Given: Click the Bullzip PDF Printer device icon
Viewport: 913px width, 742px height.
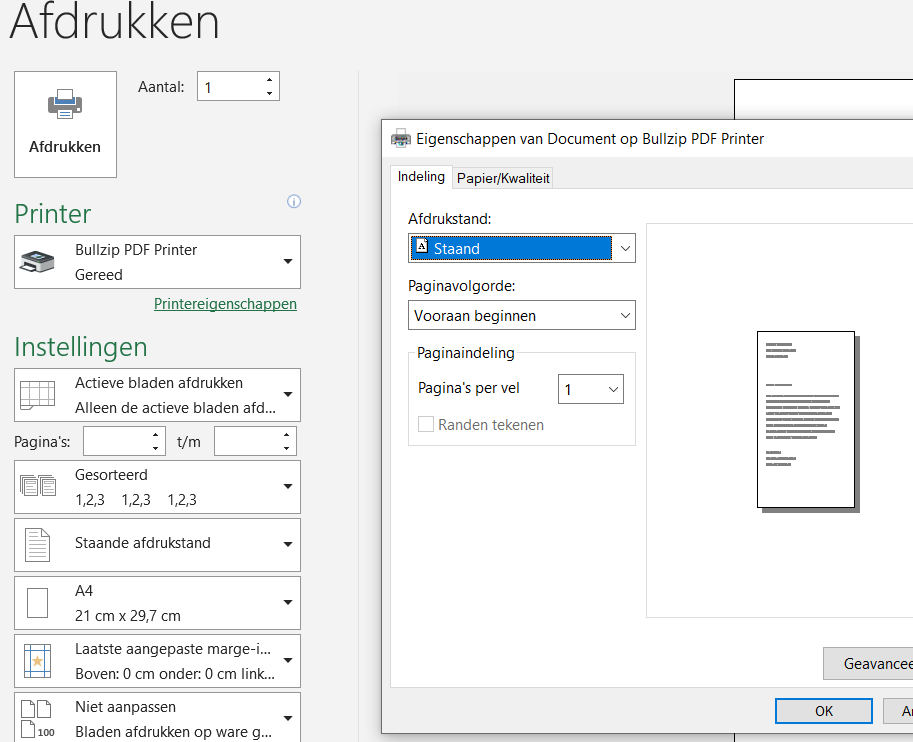Looking at the screenshot, I should 39,262.
